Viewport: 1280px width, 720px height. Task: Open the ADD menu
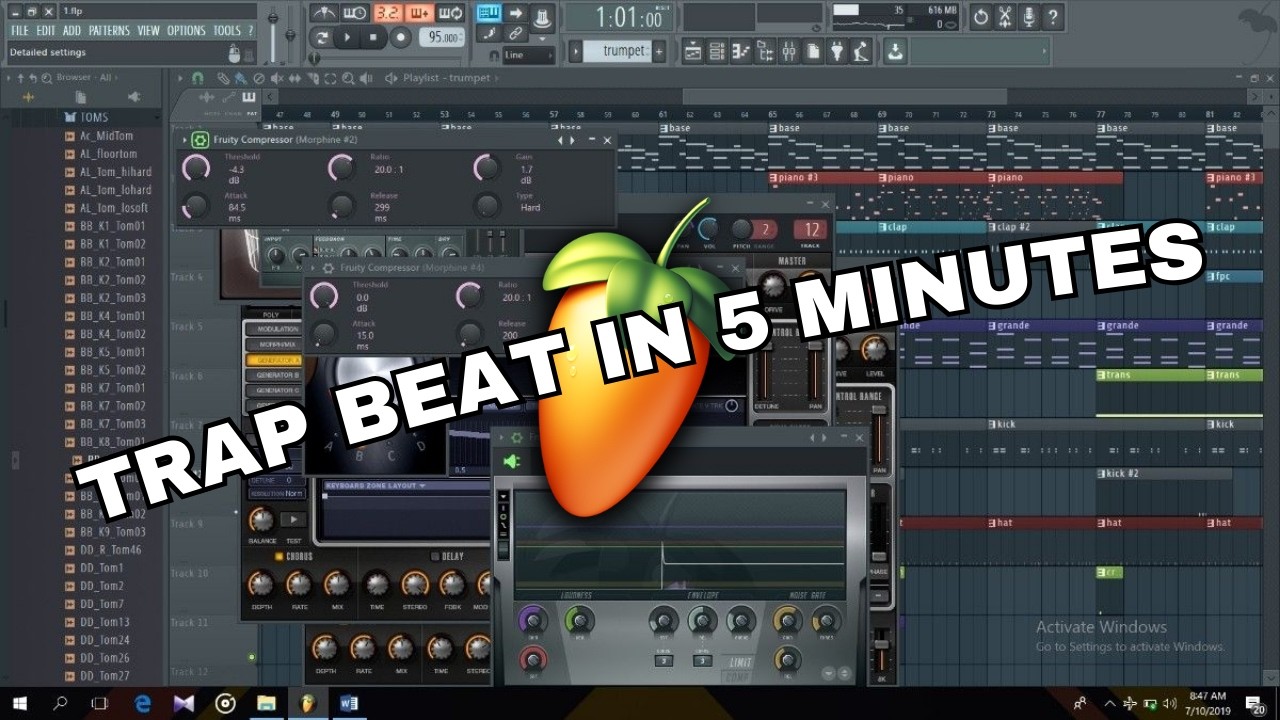click(72, 31)
